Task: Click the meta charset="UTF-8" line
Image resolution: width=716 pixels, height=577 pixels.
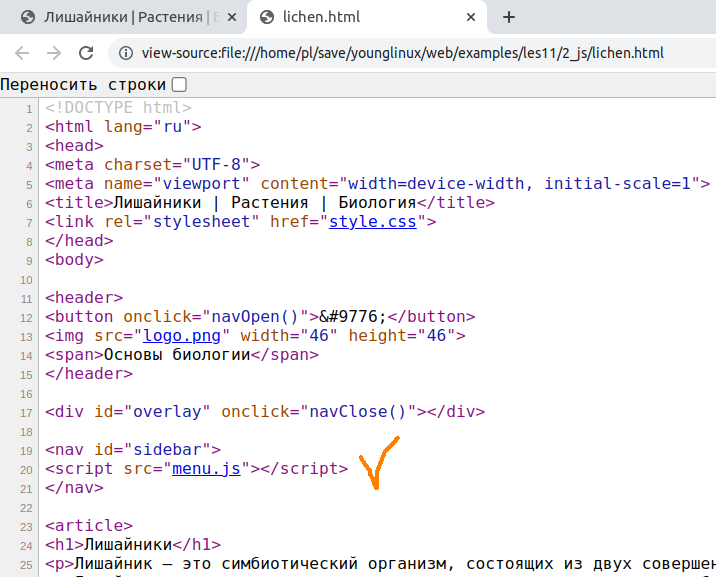Action: tap(153, 165)
